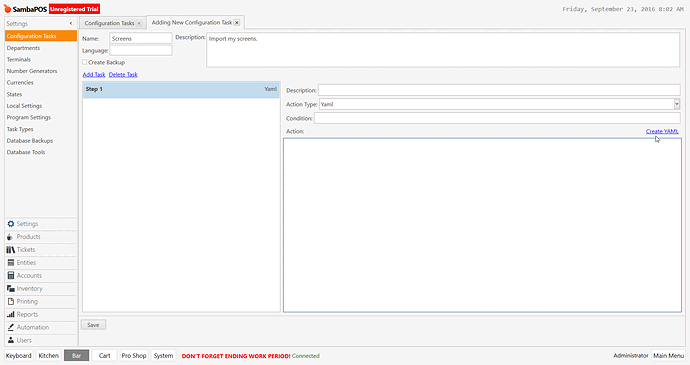Switch to the System department
The width and height of the screenshot is (690, 365).
point(163,356)
